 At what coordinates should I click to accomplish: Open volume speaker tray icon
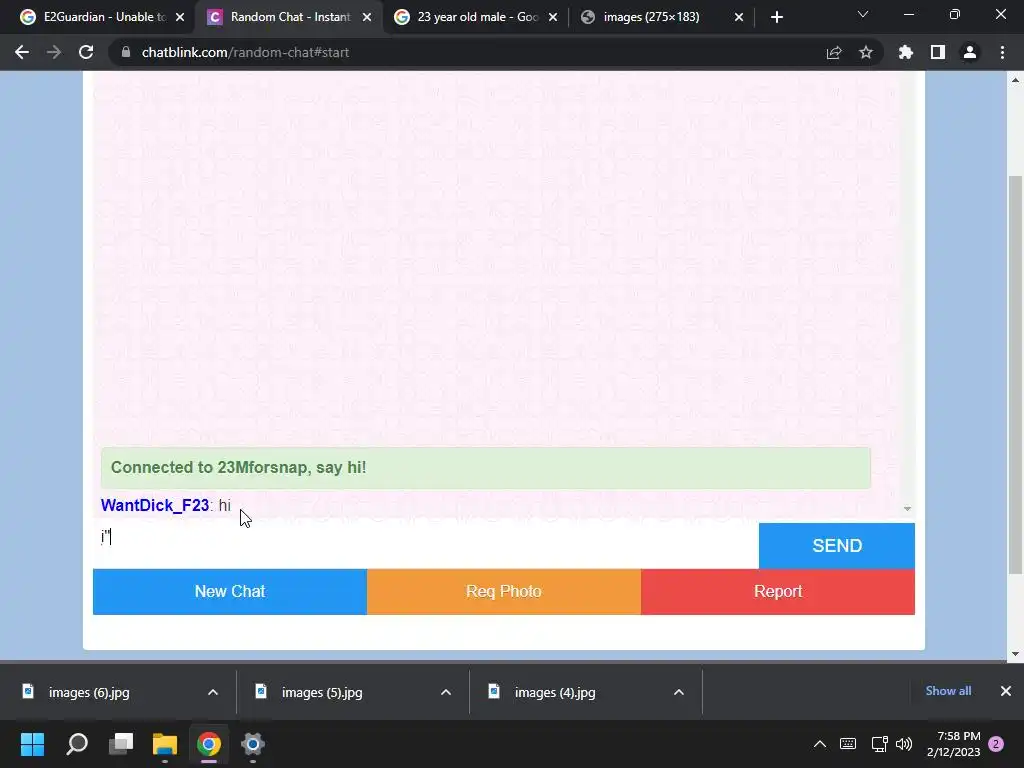click(904, 744)
